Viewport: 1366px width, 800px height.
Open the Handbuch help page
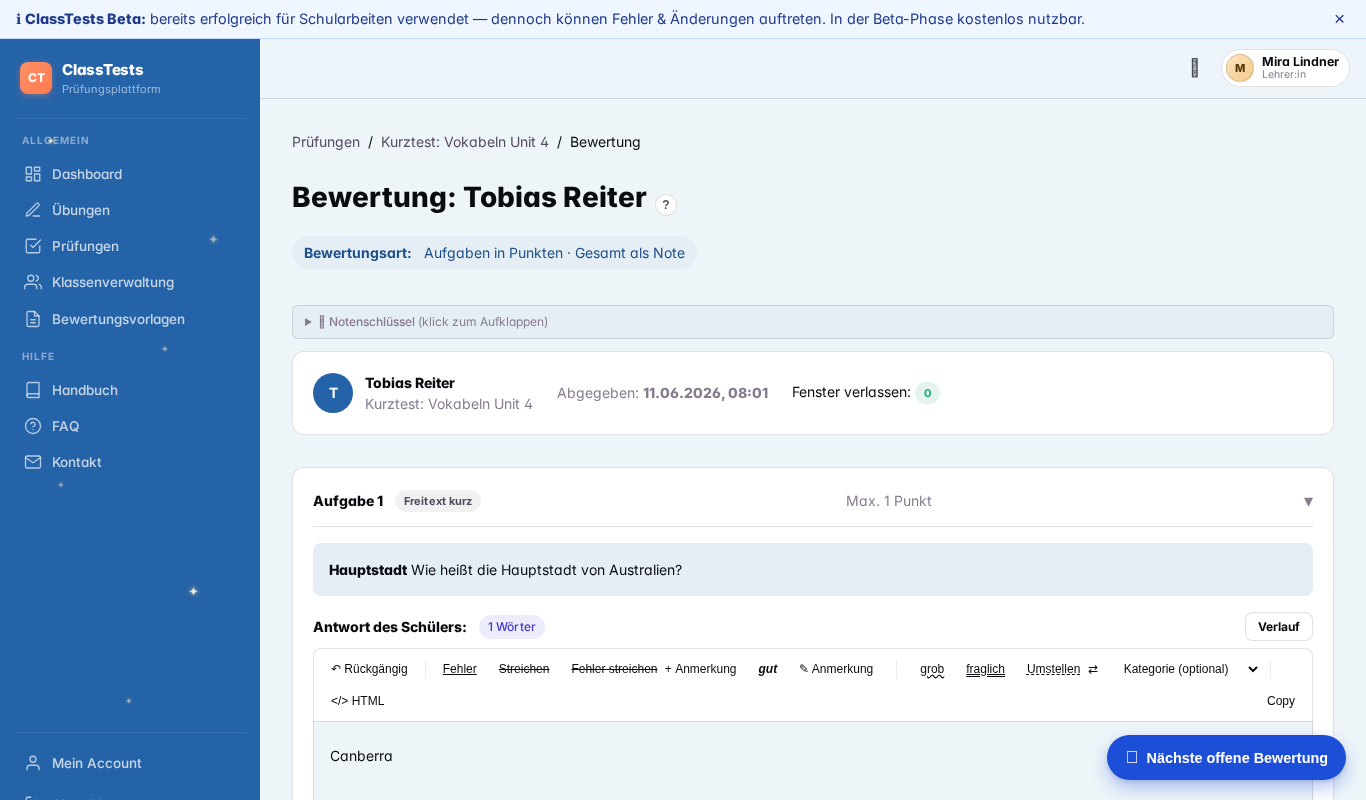coord(130,390)
